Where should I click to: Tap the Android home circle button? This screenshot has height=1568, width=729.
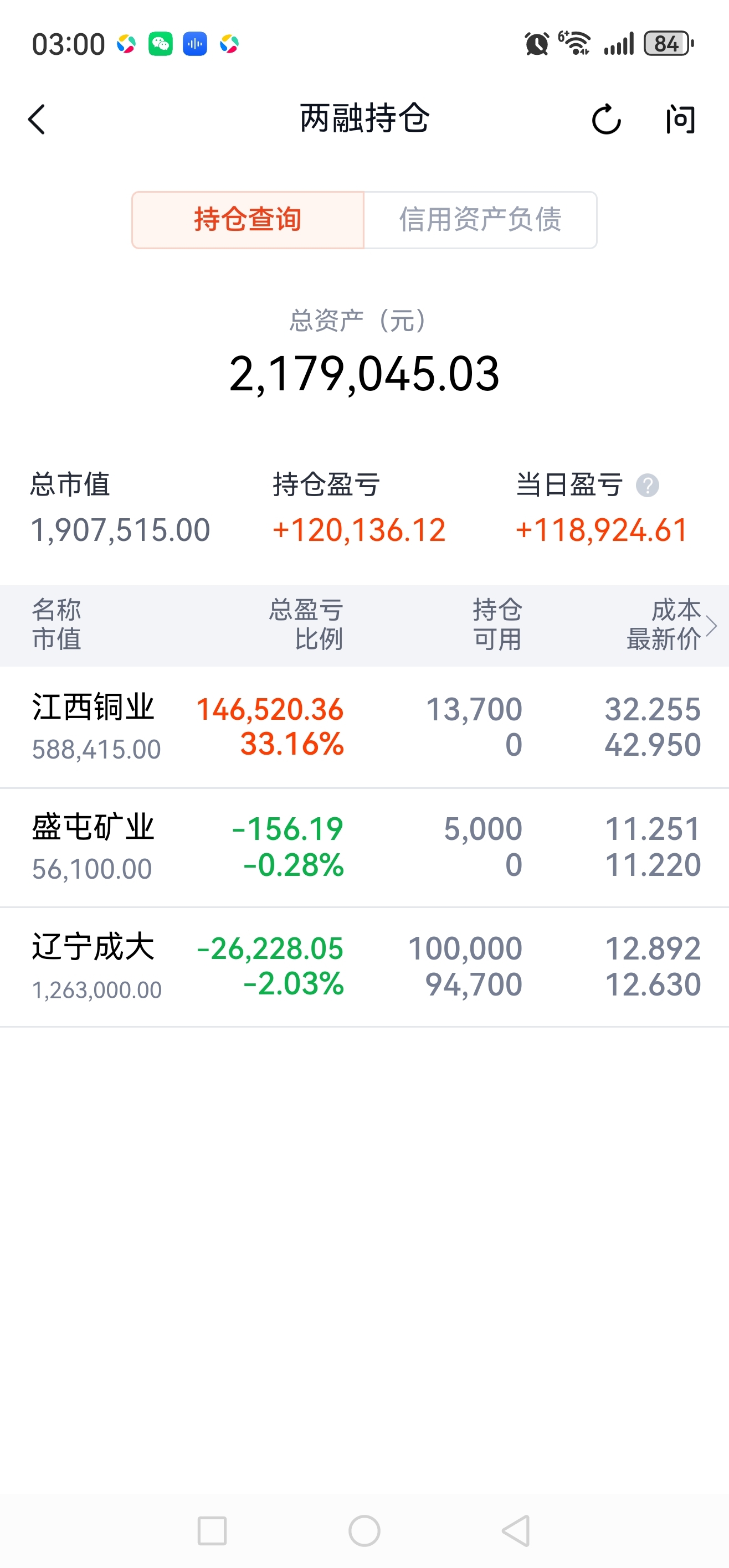(x=364, y=1530)
